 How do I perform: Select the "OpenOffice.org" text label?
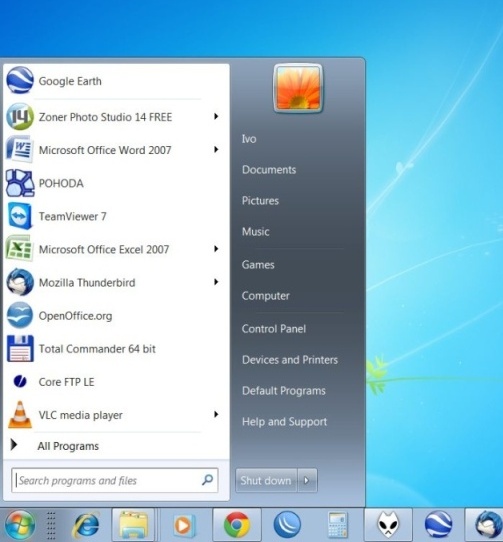click(75, 316)
